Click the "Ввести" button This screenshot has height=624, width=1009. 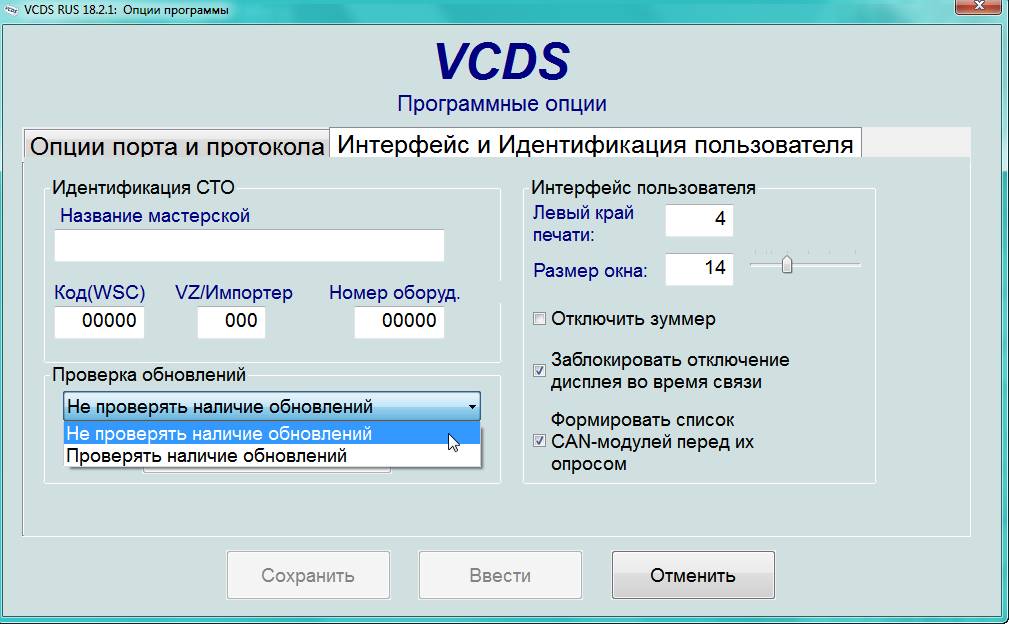[x=499, y=576]
